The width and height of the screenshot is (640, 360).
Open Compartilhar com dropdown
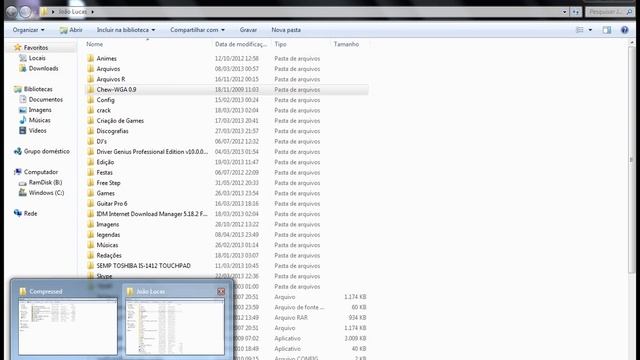197,30
